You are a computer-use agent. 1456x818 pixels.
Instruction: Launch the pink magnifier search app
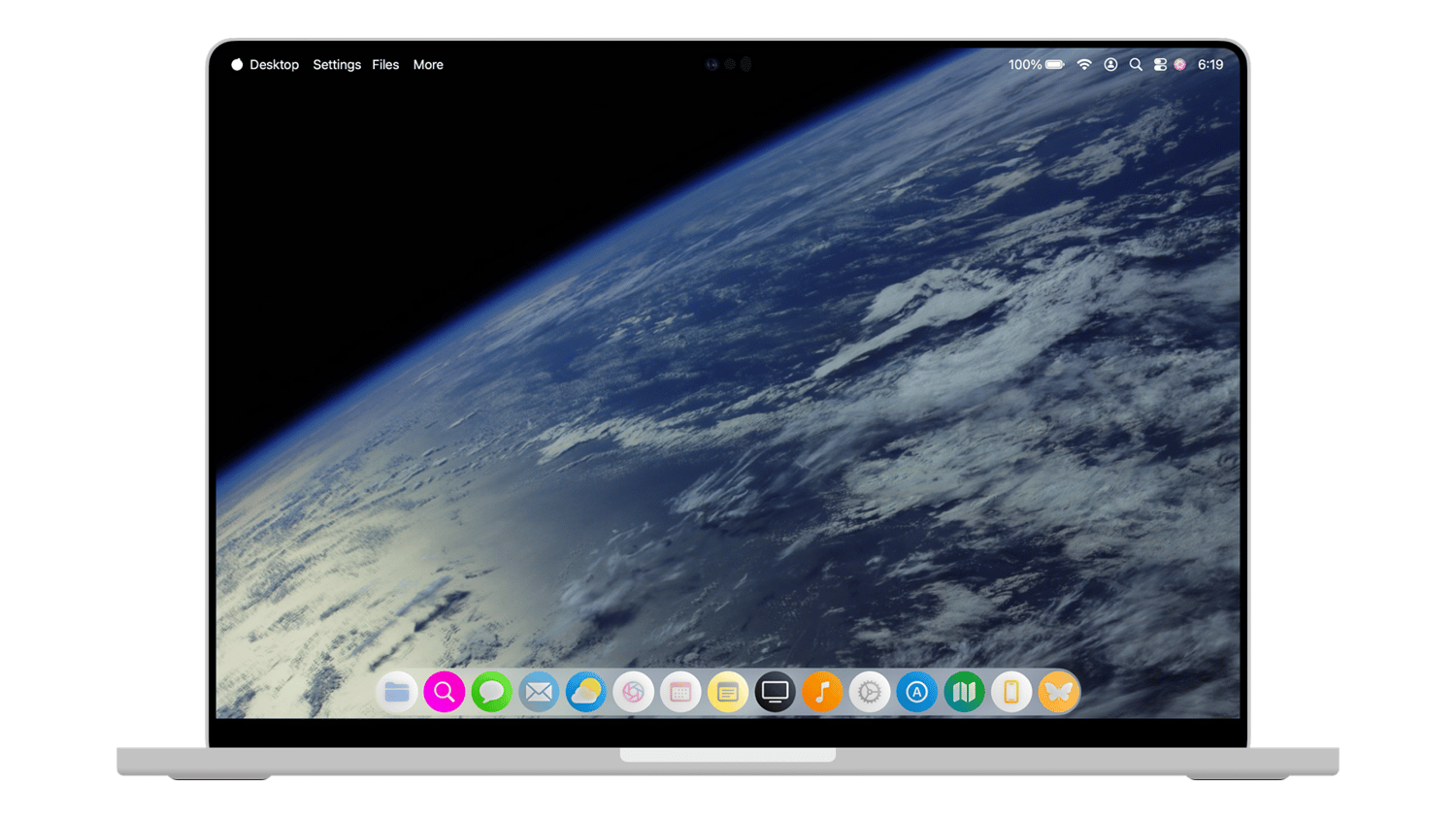445,692
